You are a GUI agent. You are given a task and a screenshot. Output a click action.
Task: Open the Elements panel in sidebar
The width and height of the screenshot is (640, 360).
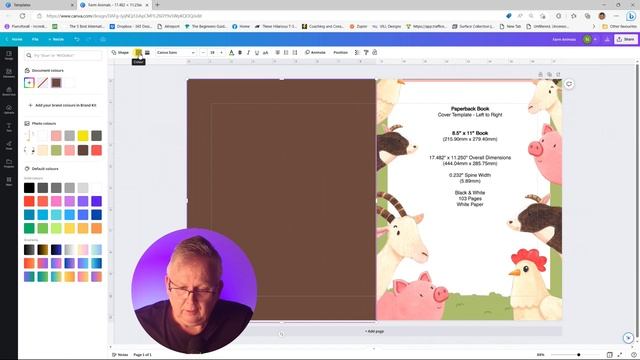pyautogui.click(x=9, y=73)
